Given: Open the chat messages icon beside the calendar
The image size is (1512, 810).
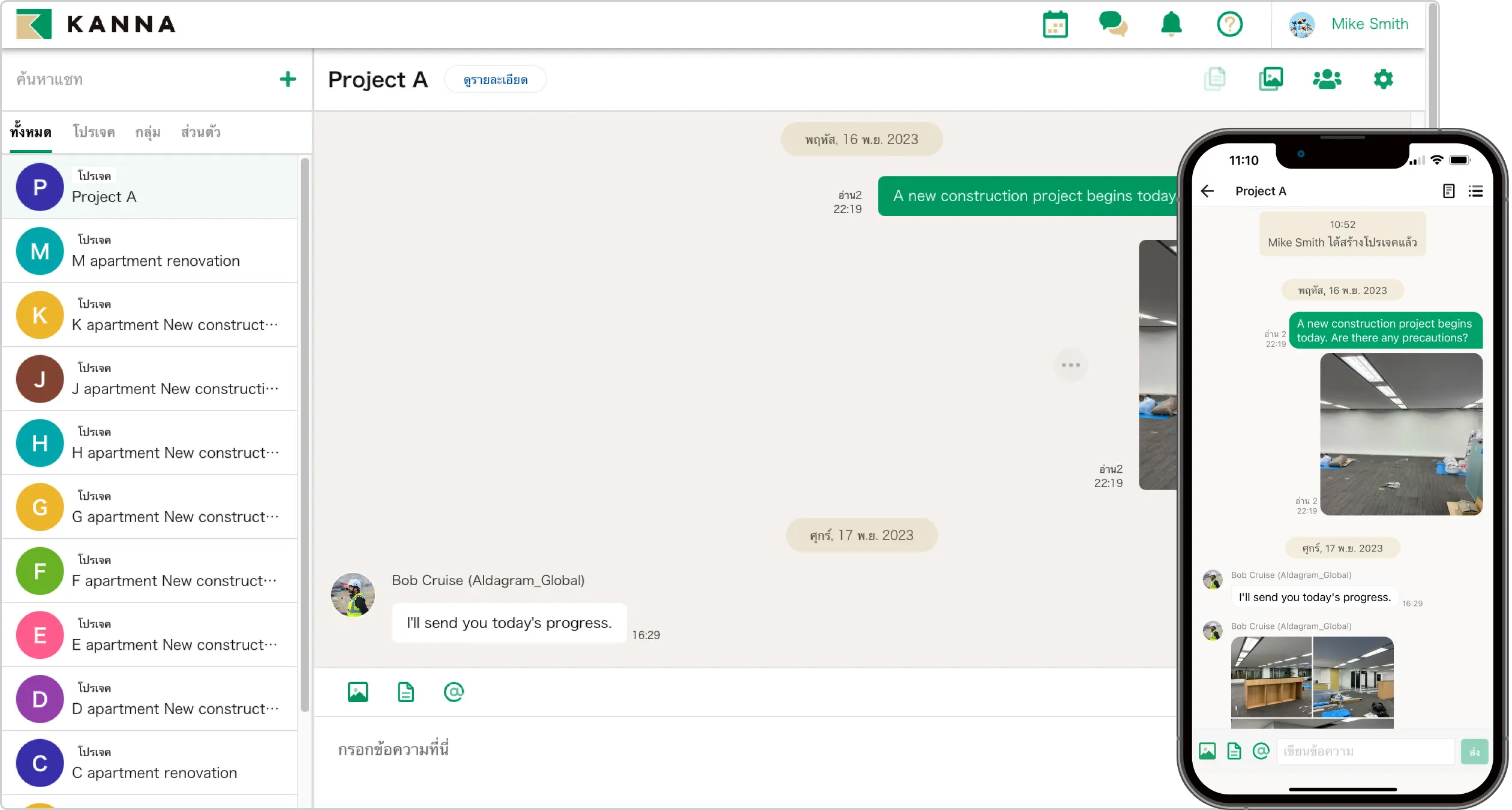Looking at the screenshot, I should [1113, 24].
